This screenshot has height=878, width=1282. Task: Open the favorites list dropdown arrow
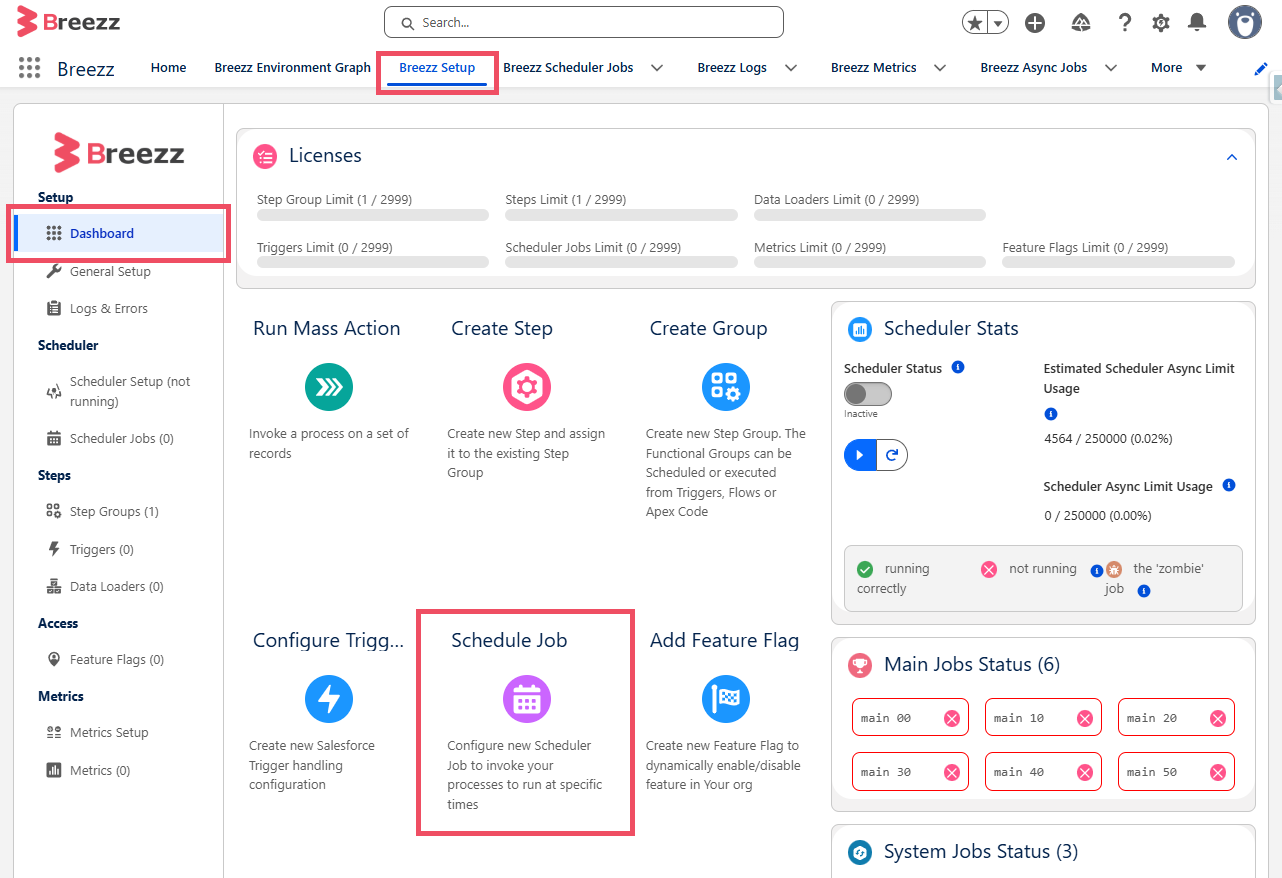[998, 23]
